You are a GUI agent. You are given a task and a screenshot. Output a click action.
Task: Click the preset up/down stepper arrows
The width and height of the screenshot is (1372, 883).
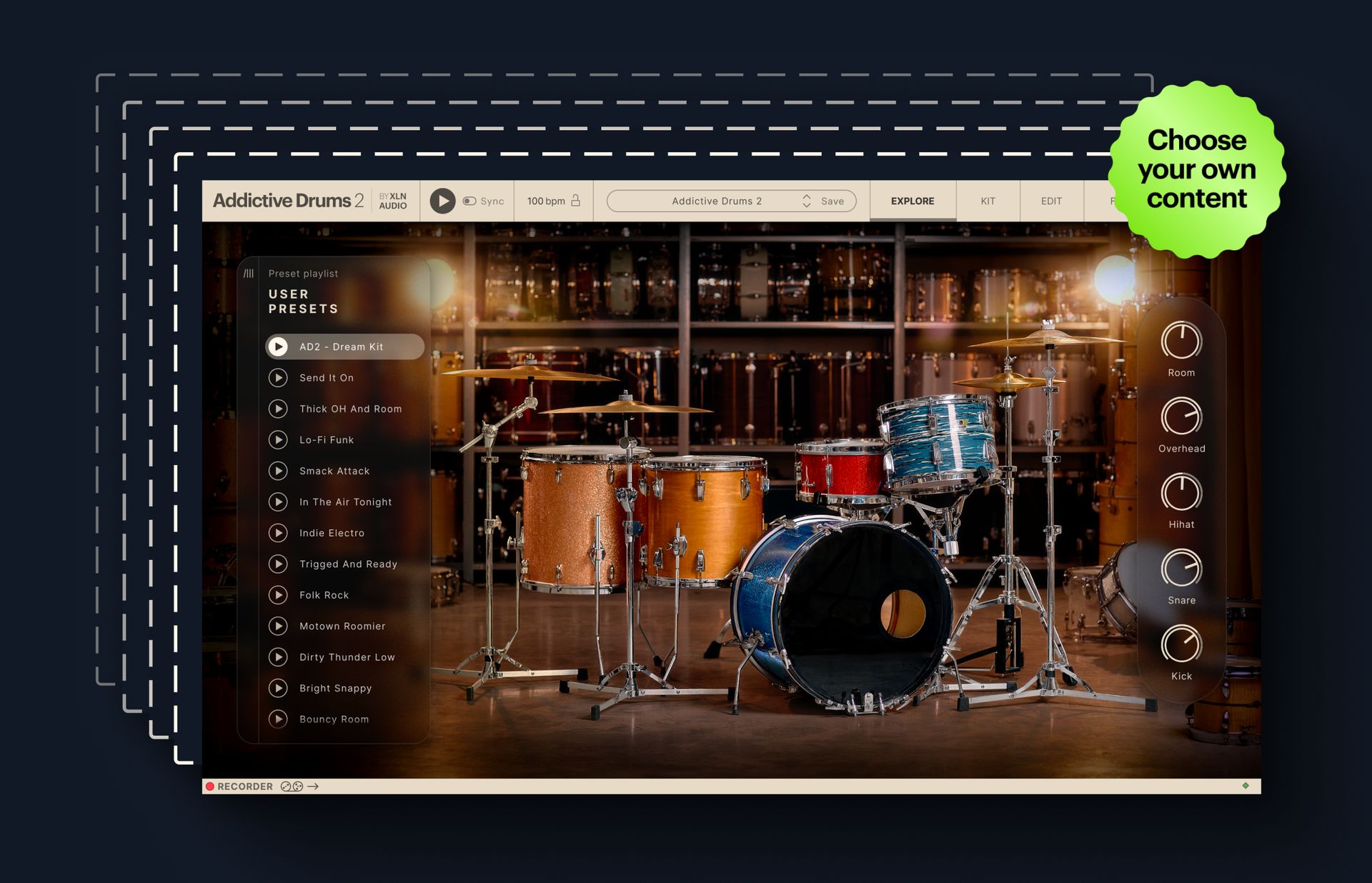(x=807, y=201)
